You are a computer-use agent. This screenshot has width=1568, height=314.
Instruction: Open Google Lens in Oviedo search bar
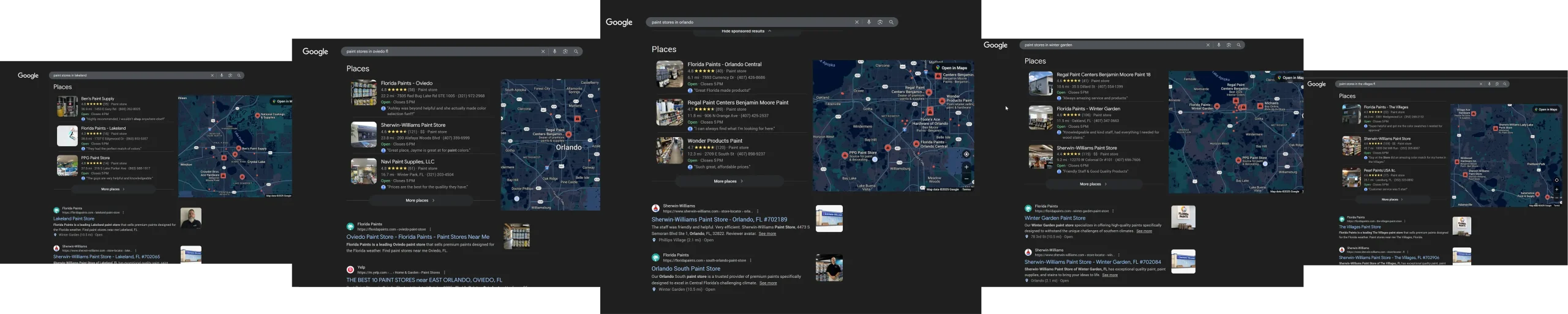pos(565,51)
